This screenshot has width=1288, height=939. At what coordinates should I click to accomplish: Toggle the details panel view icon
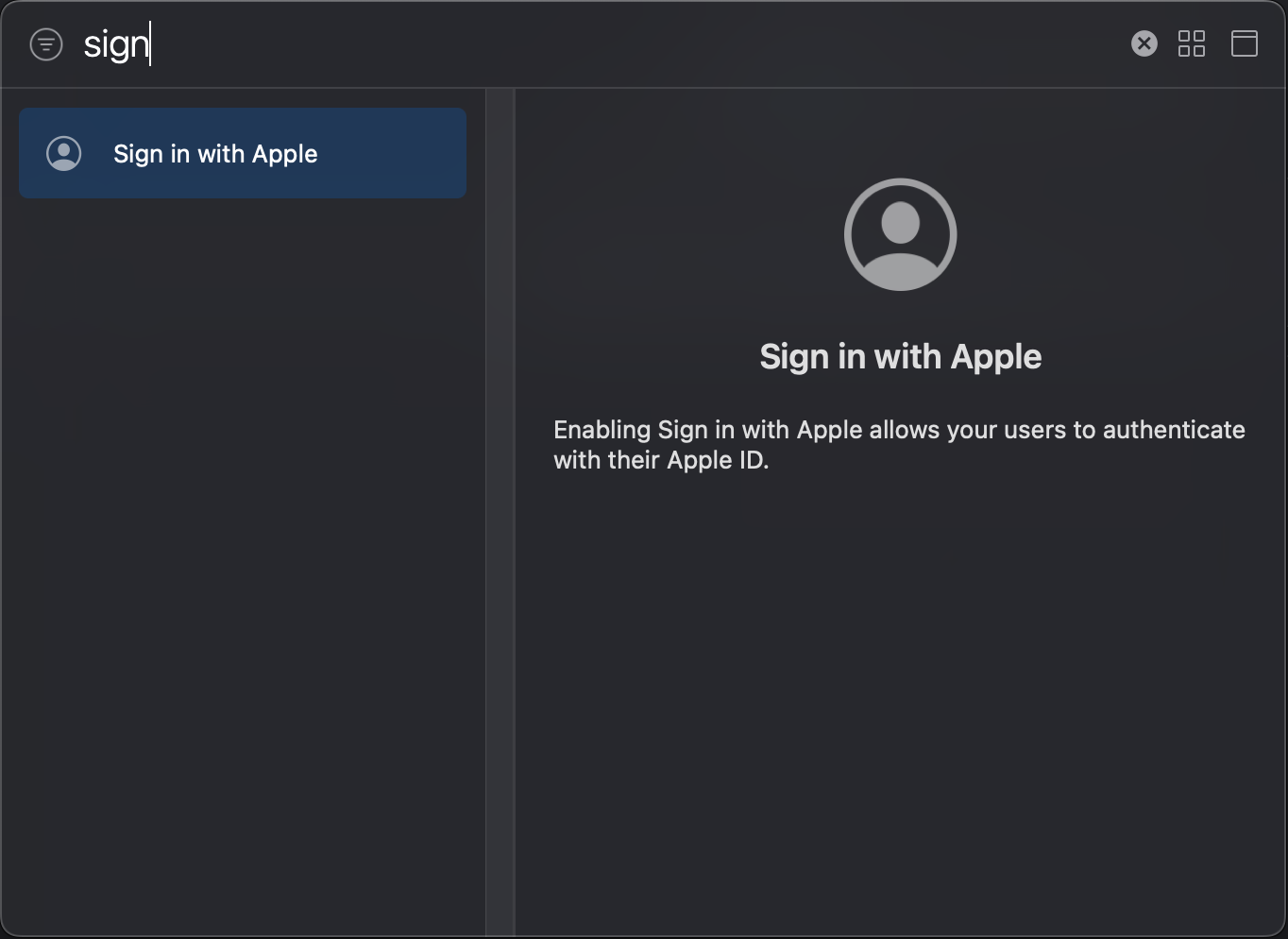click(1245, 43)
